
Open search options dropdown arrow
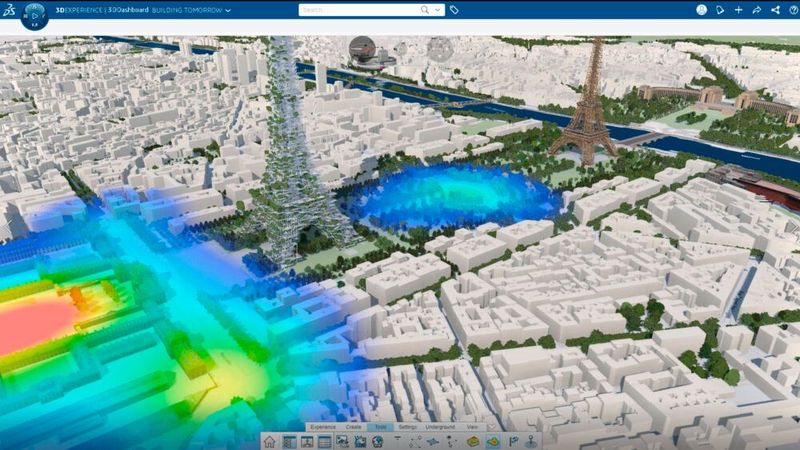[x=437, y=10]
